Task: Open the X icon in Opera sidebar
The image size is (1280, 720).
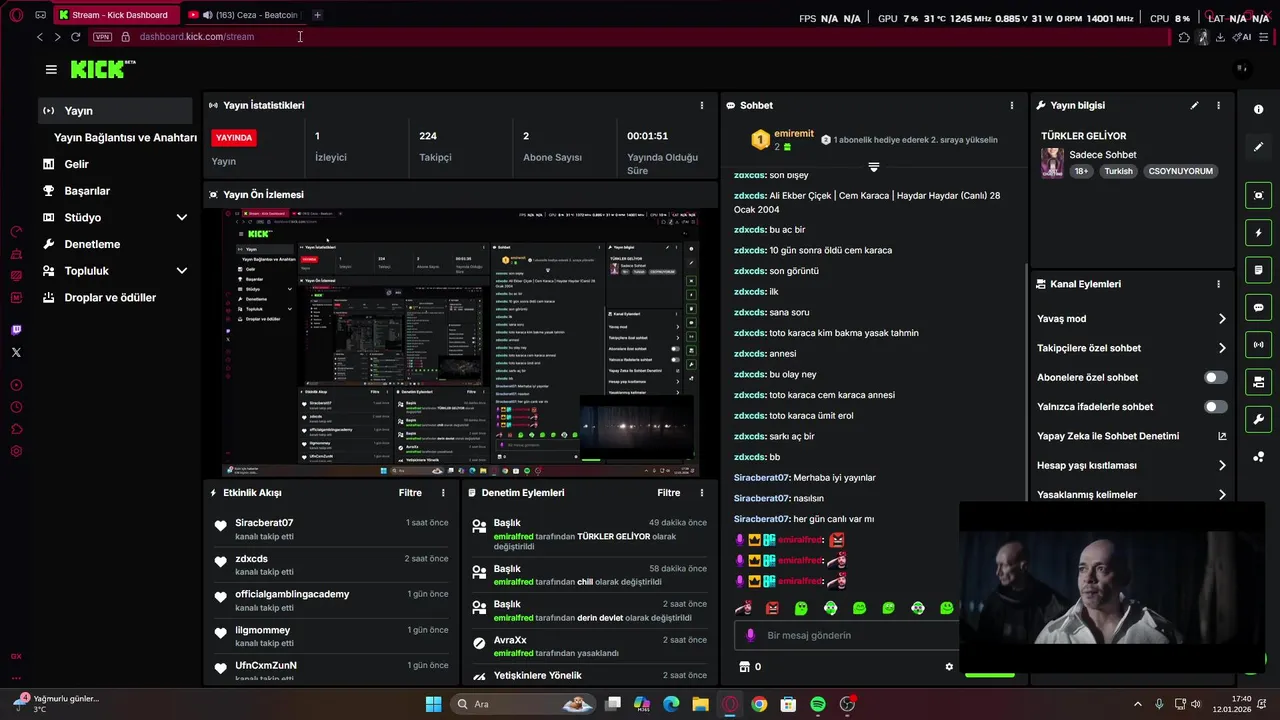Action: [16, 352]
